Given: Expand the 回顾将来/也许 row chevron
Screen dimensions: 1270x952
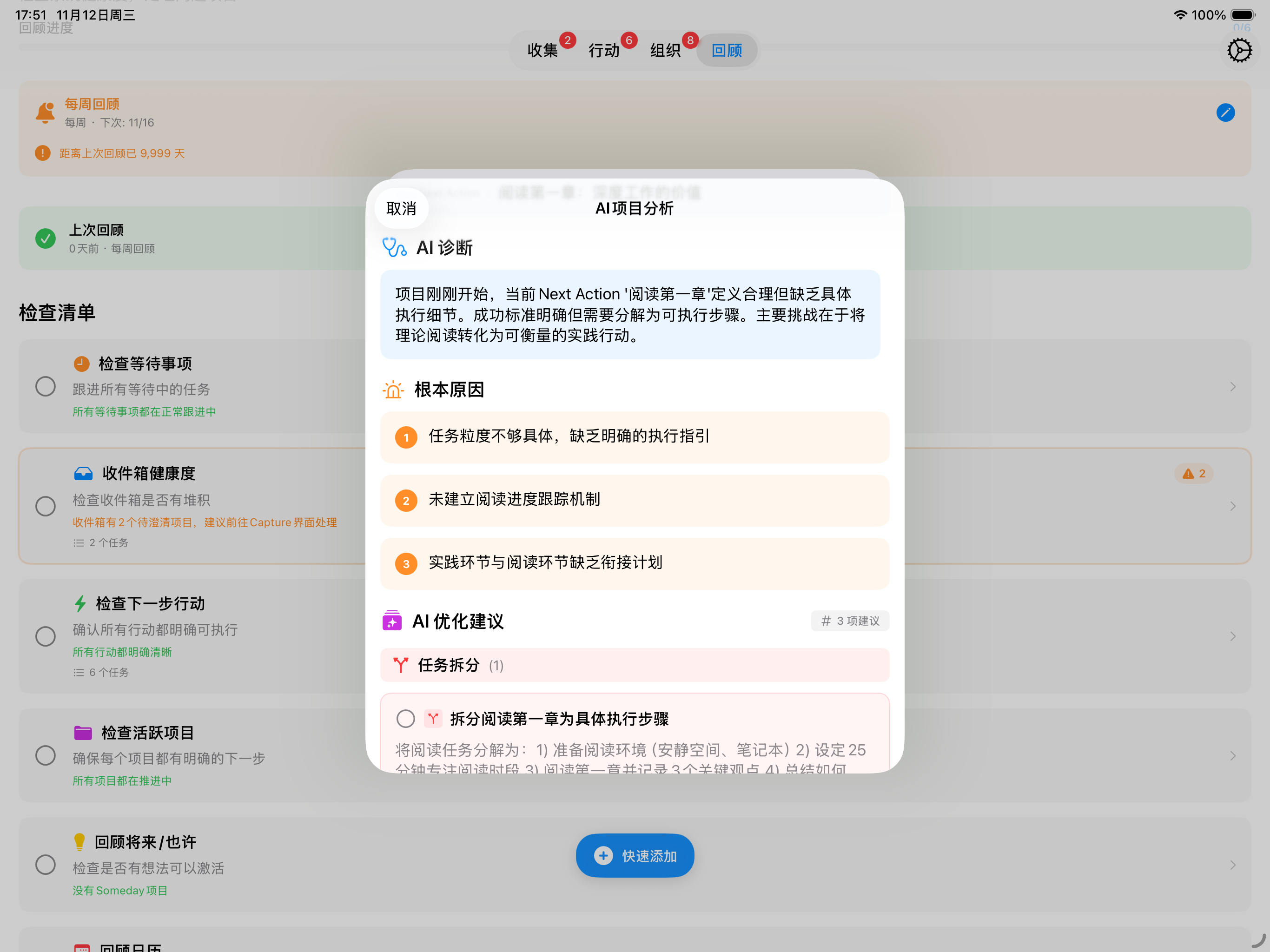Looking at the screenshot, I should pos(1233,864).
